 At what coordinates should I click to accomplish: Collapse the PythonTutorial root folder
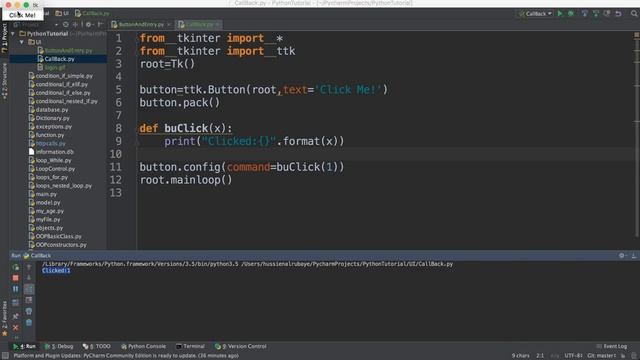[13, 33]
